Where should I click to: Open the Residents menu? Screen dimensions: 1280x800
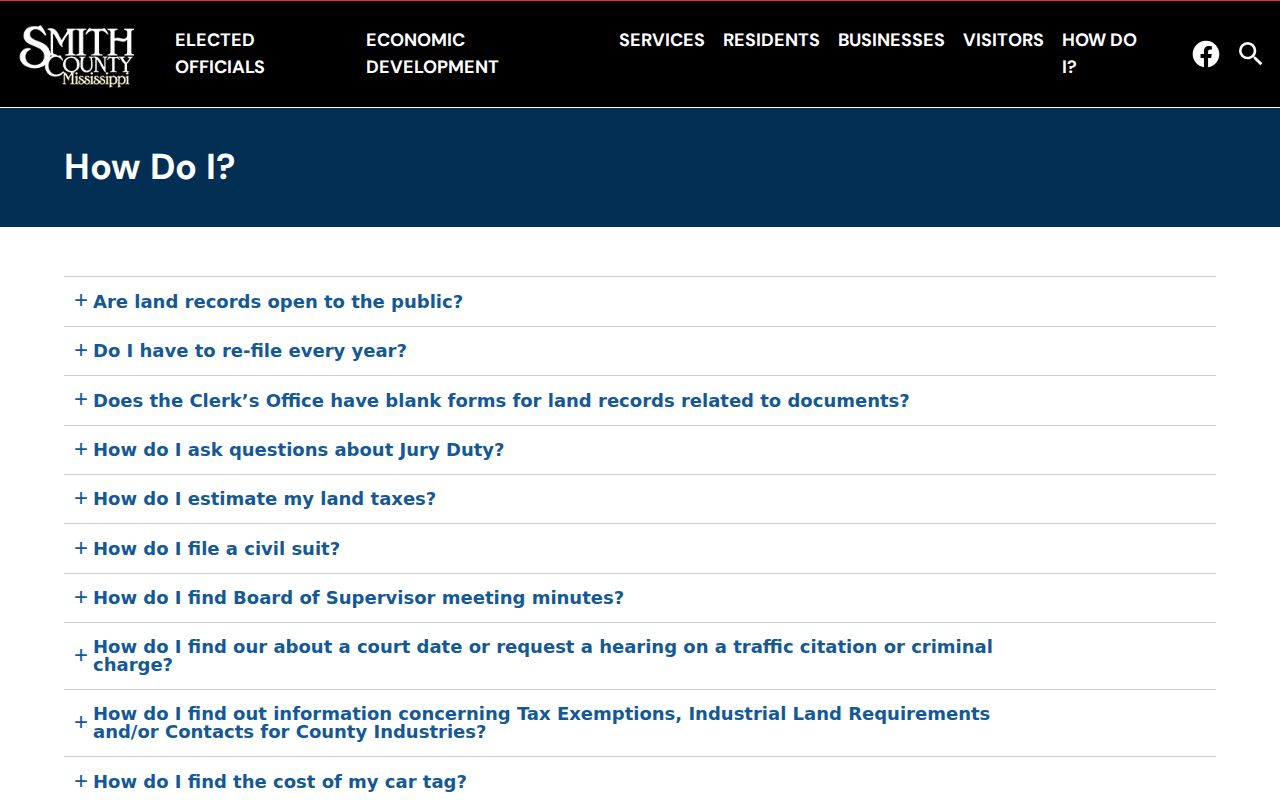click(771, 40)
